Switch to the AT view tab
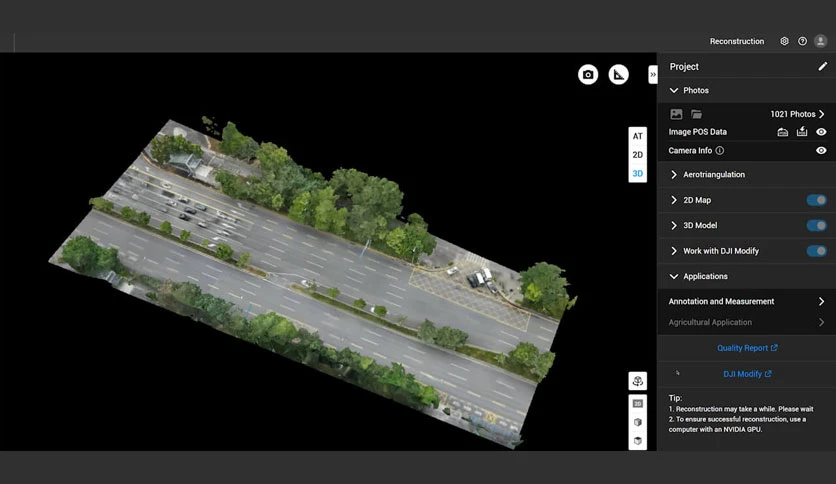Screen dimensions: 836x484 pos(638,136)
